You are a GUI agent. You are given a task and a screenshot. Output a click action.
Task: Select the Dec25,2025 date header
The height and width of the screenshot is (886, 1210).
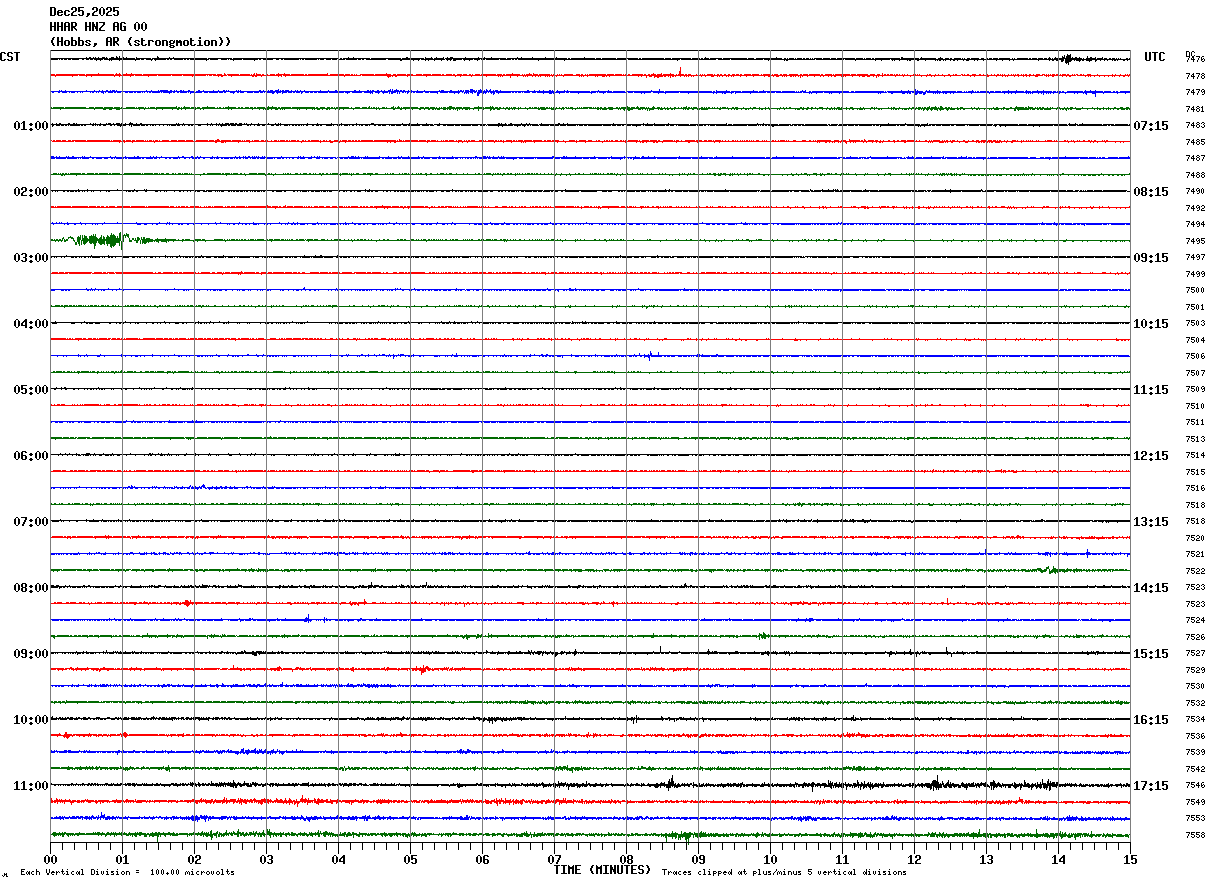[84, 12]
